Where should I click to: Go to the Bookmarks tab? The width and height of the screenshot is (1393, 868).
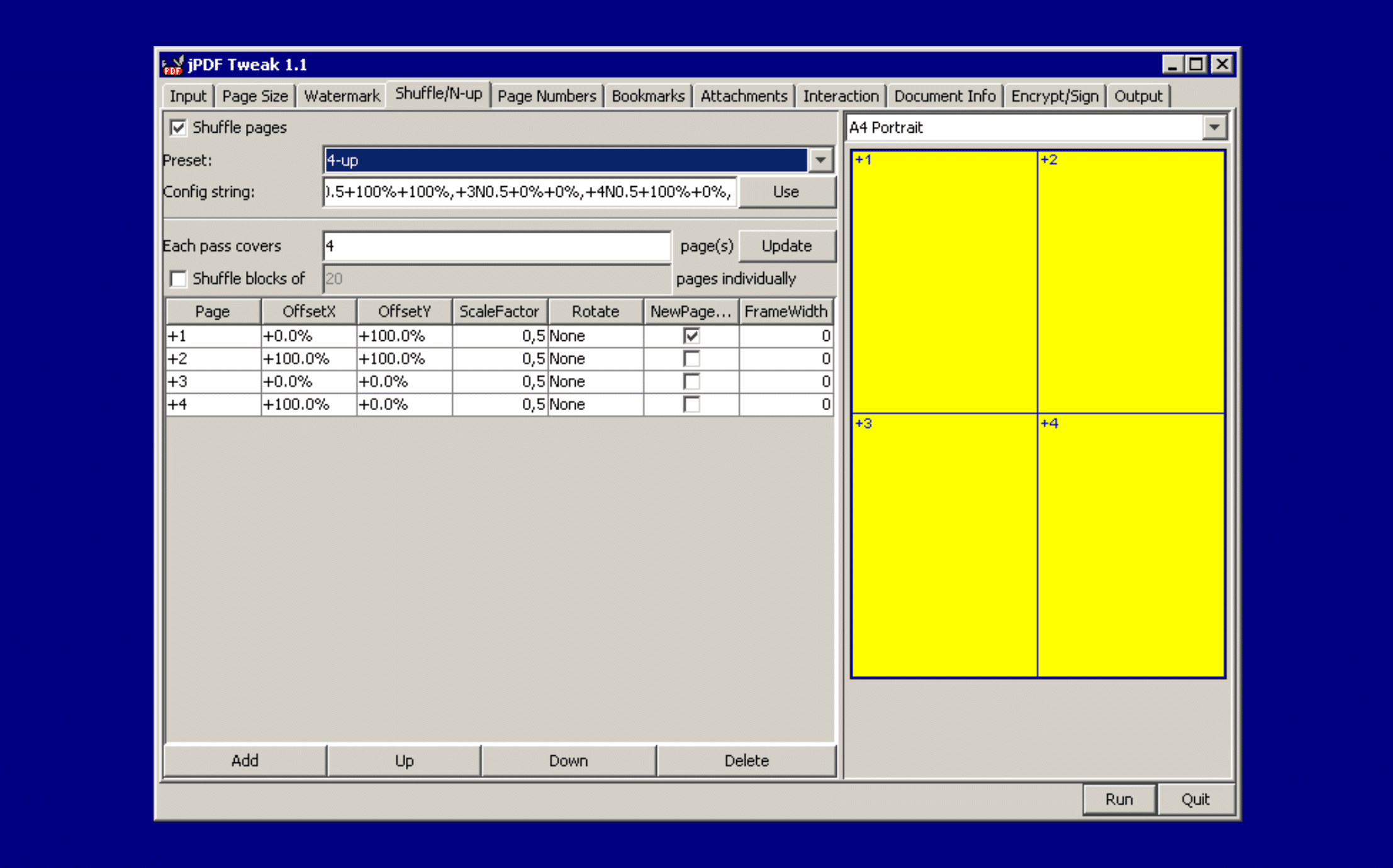(x=647, y=96)
